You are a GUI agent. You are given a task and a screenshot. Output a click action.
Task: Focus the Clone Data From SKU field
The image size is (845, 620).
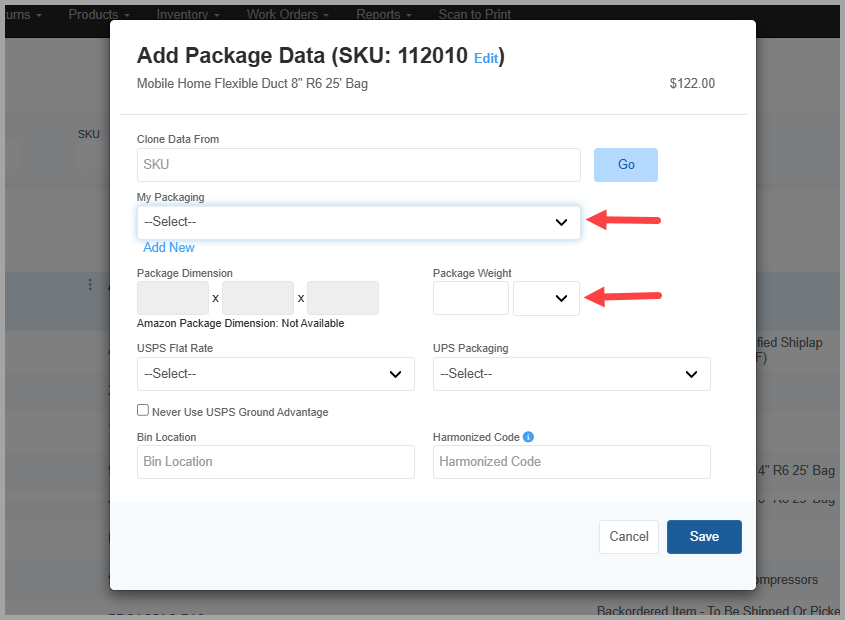click(358, 165)
